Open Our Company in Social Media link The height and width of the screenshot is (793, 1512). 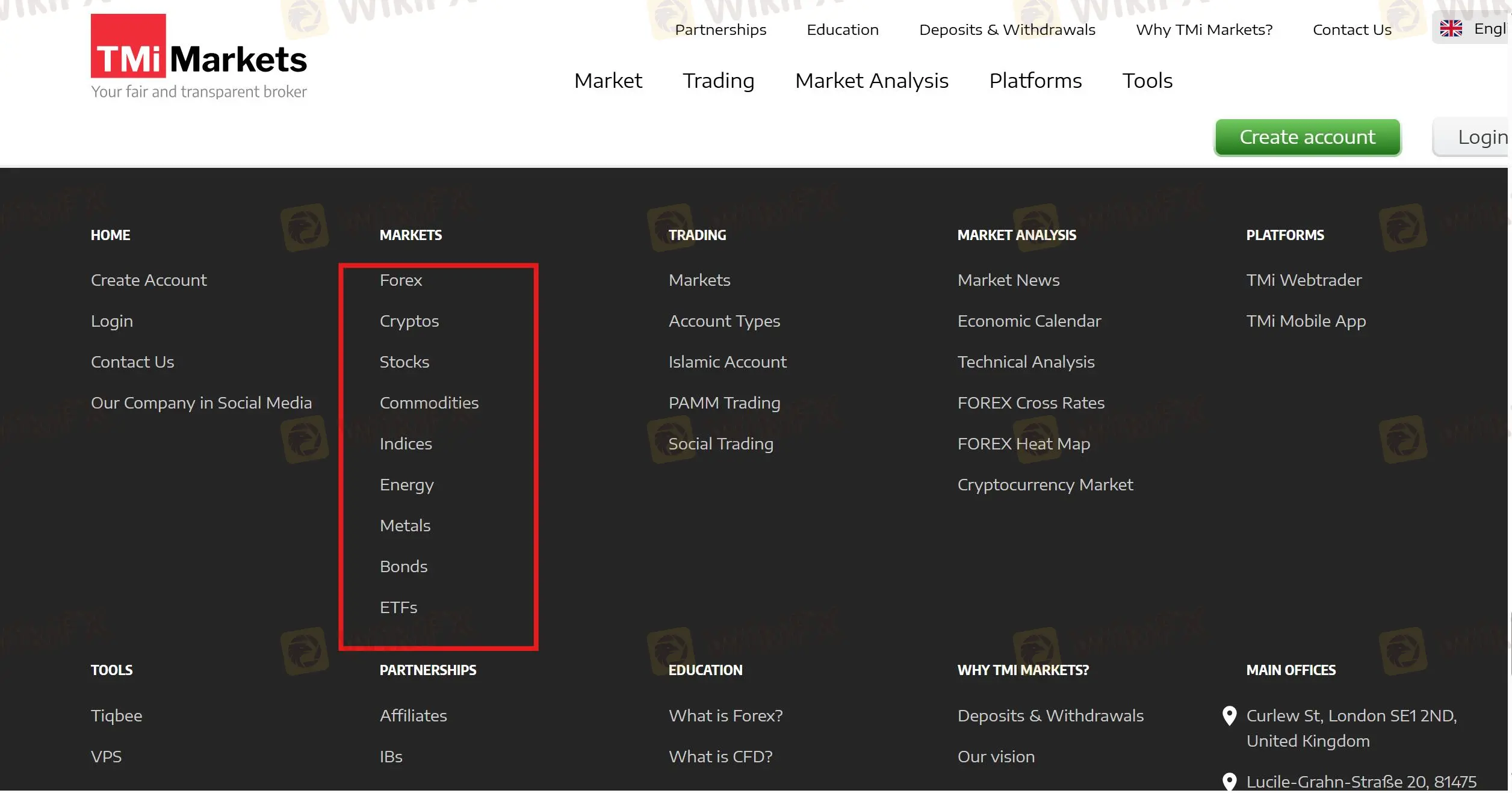point(201,403)
